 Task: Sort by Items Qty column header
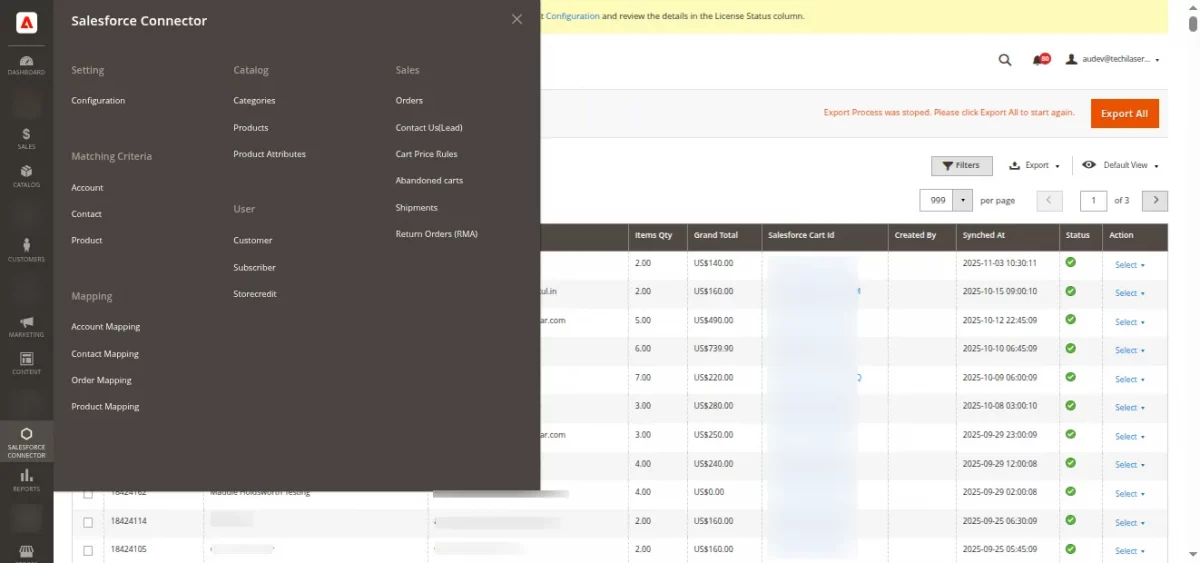point(654,236)
